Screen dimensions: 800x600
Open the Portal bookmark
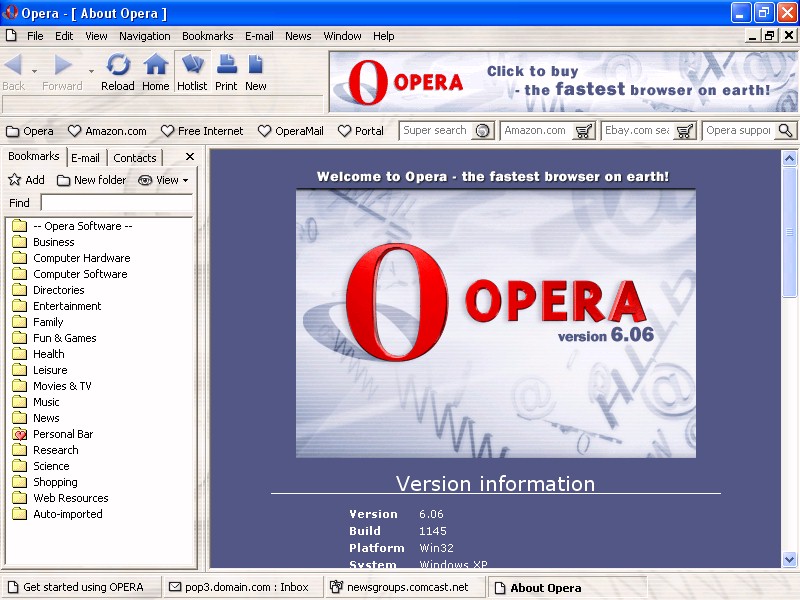tap(361, 131)
